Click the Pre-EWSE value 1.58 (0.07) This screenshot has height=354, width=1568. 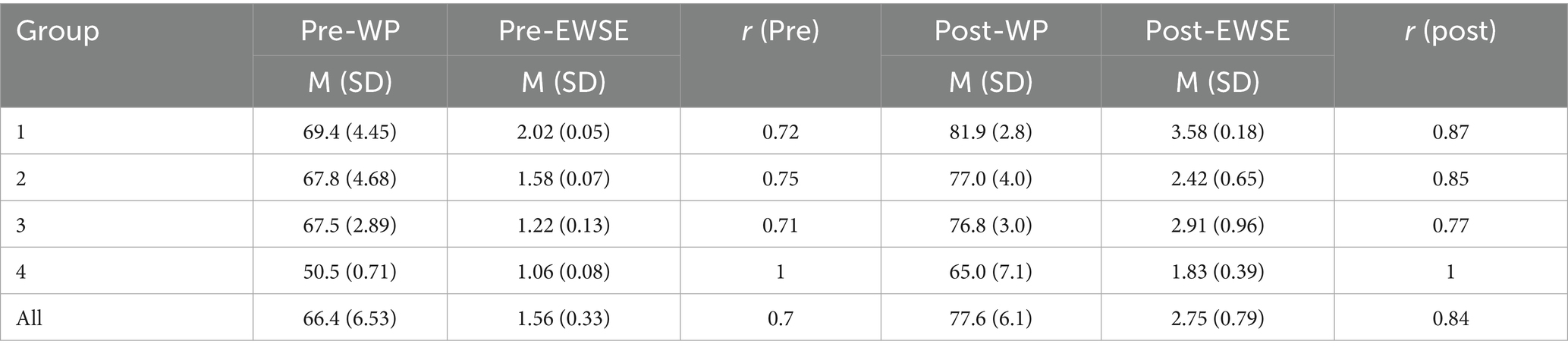pyautogui.click(x=564, y=179)
